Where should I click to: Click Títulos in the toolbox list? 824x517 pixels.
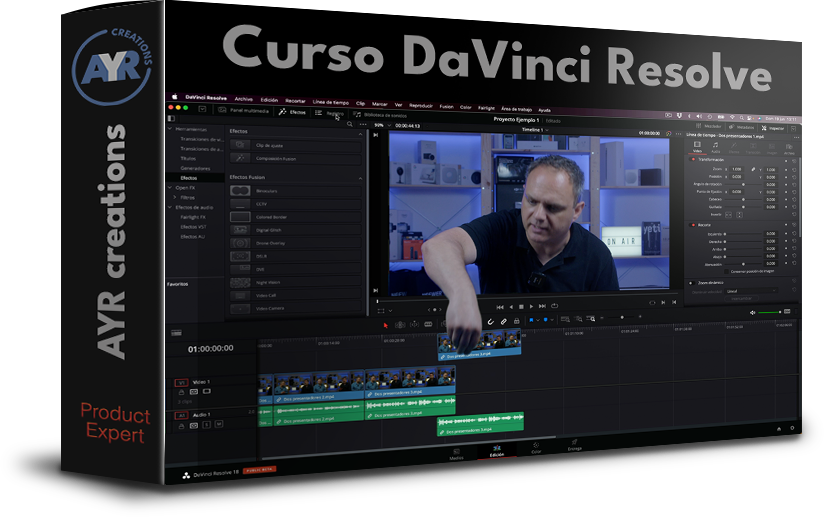click(x=188, y=158)
